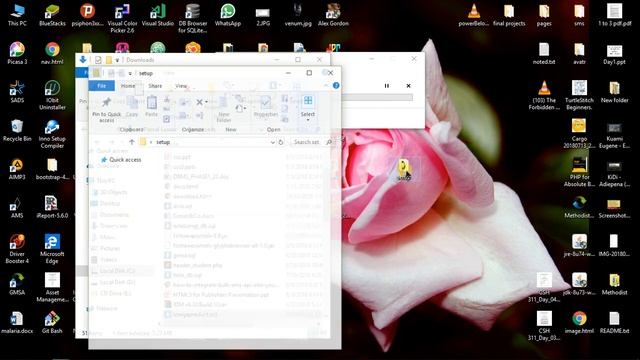Select the AIMP3 desktop icon

coord(17,169)
